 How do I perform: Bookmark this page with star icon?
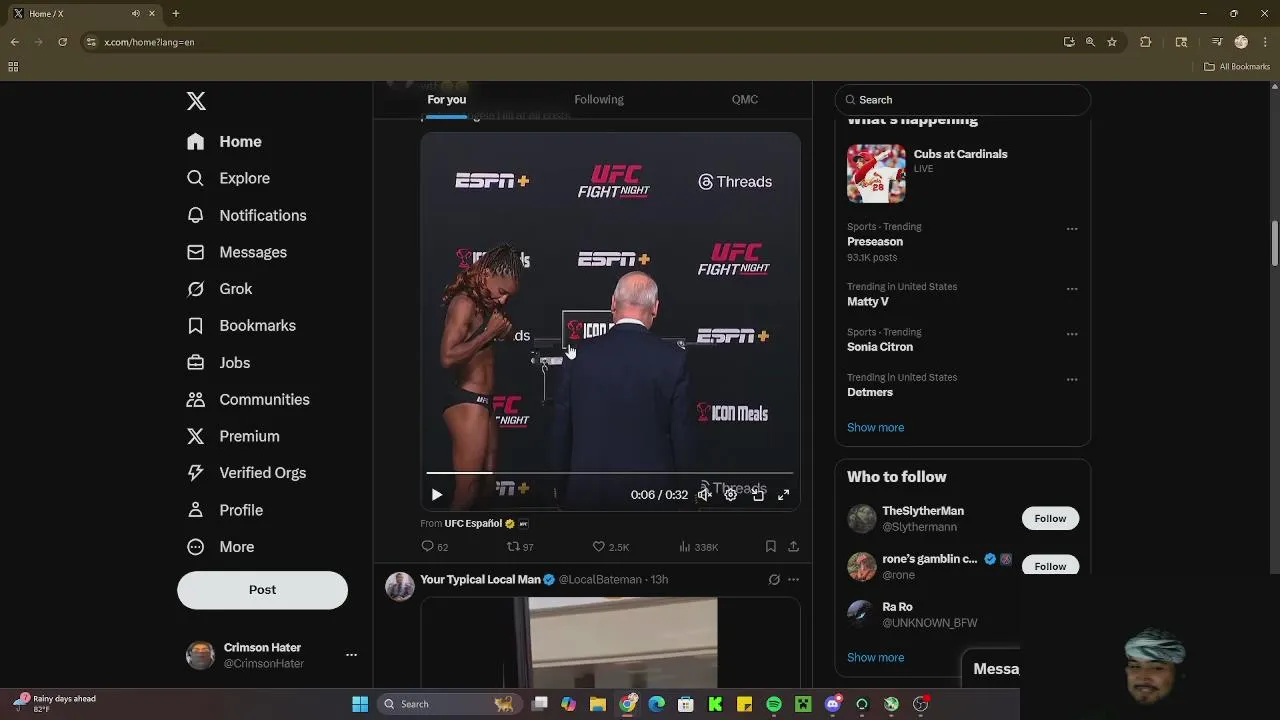coord(1112,42)
